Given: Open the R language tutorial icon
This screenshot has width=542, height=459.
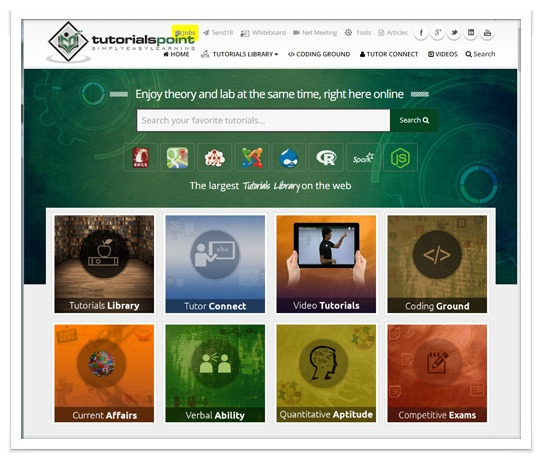Looking at the screenshot, I should tap(326, 158).
